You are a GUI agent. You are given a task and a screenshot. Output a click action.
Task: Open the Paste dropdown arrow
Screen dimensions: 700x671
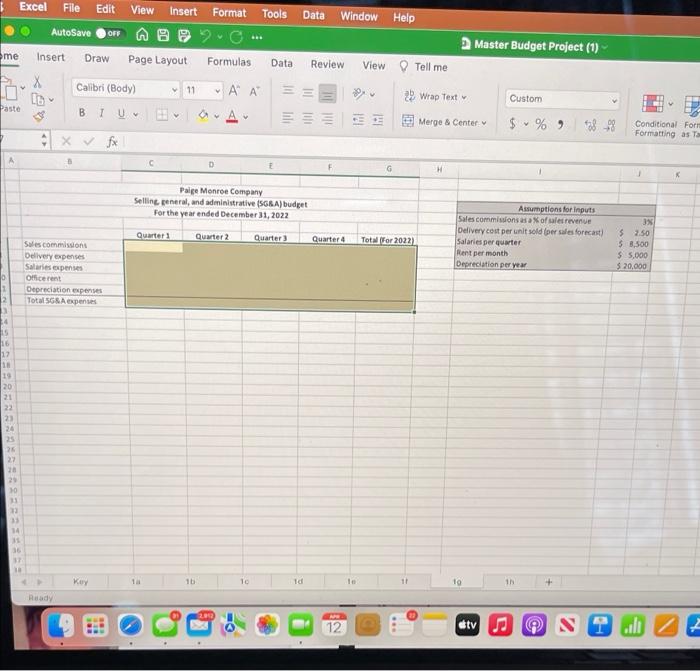(23, 88)
